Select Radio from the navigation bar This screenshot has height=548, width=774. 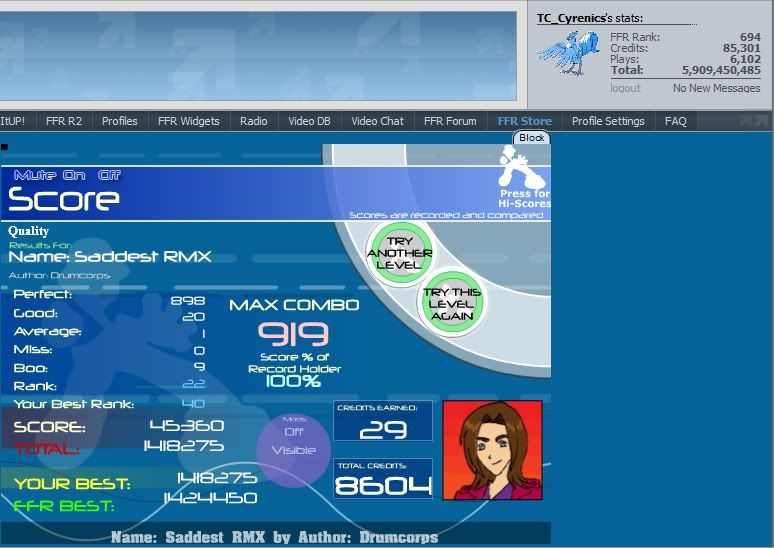[253, 121]
